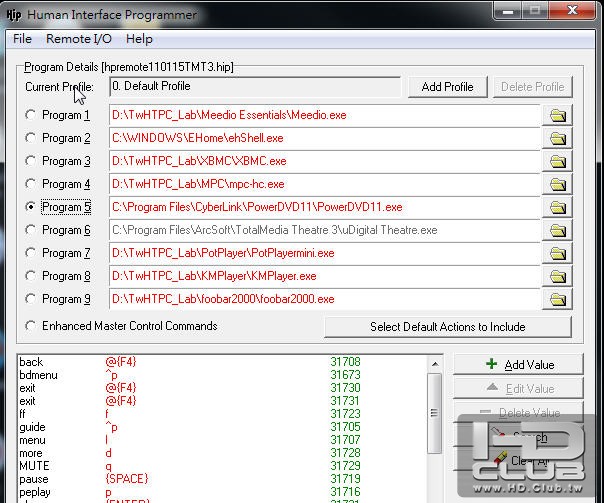Browse folder for Program 8 KMPlayer path
The image size is (604, 503).
coord(557,276)
